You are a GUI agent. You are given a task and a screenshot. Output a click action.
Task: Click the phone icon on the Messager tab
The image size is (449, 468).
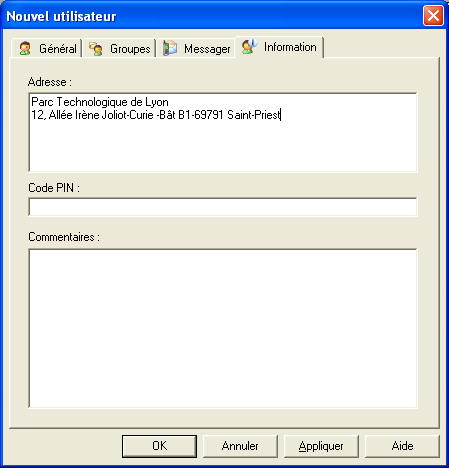(170, 48)
